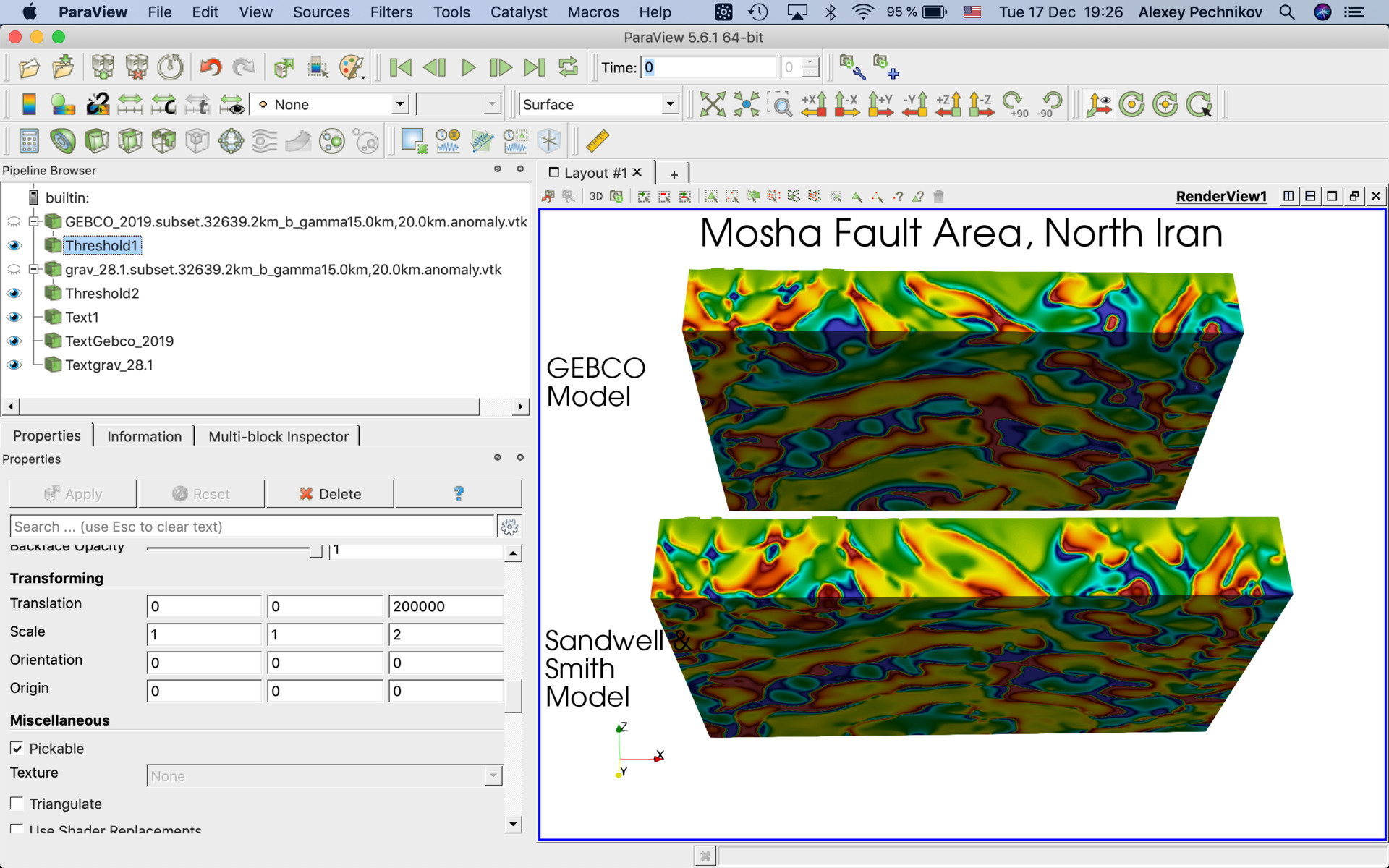
Task: Enable the Use Shader Replacements checkbox
Action: [15, 829]
